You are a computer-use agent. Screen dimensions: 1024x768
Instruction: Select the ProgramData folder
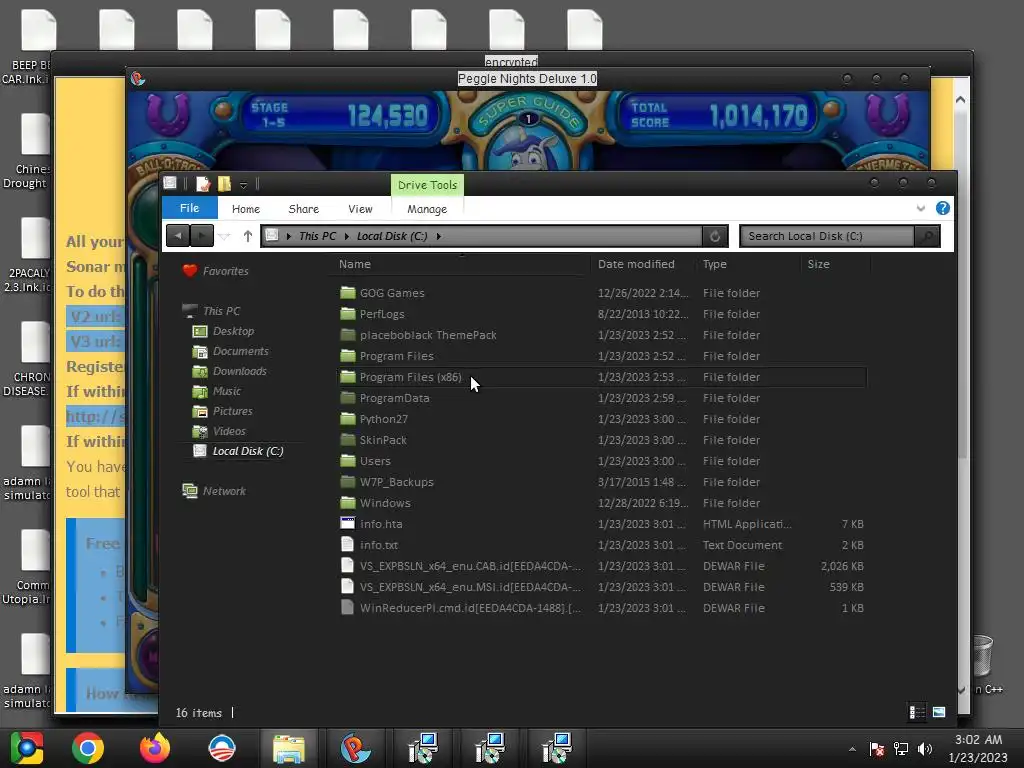click(x=394, y=398)
